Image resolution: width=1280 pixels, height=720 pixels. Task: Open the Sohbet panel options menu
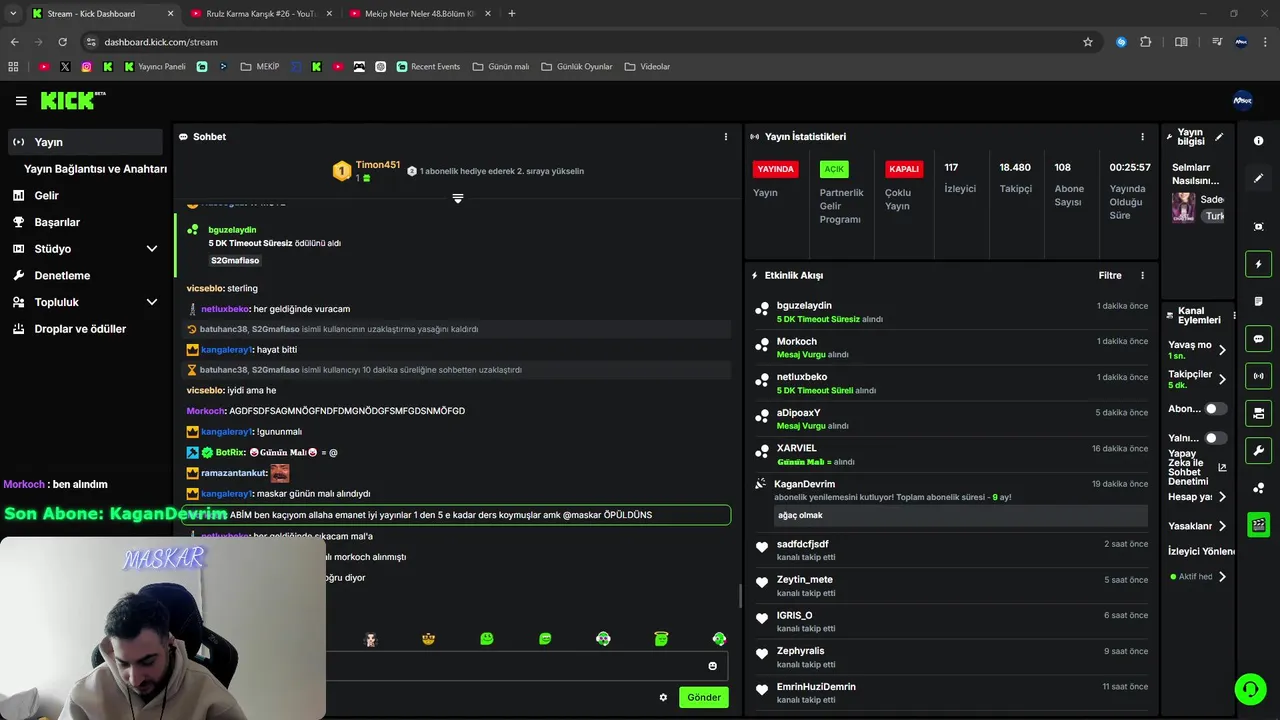(x=726, y=137)
